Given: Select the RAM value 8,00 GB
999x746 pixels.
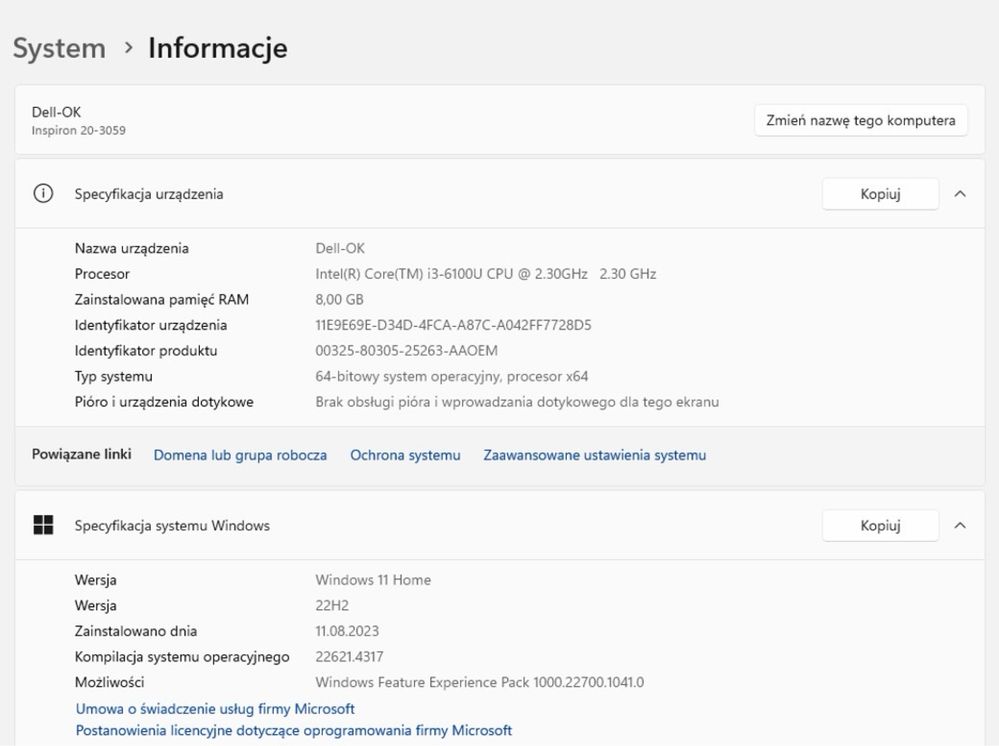Looking at the screenshot, I should coord(339,299).
